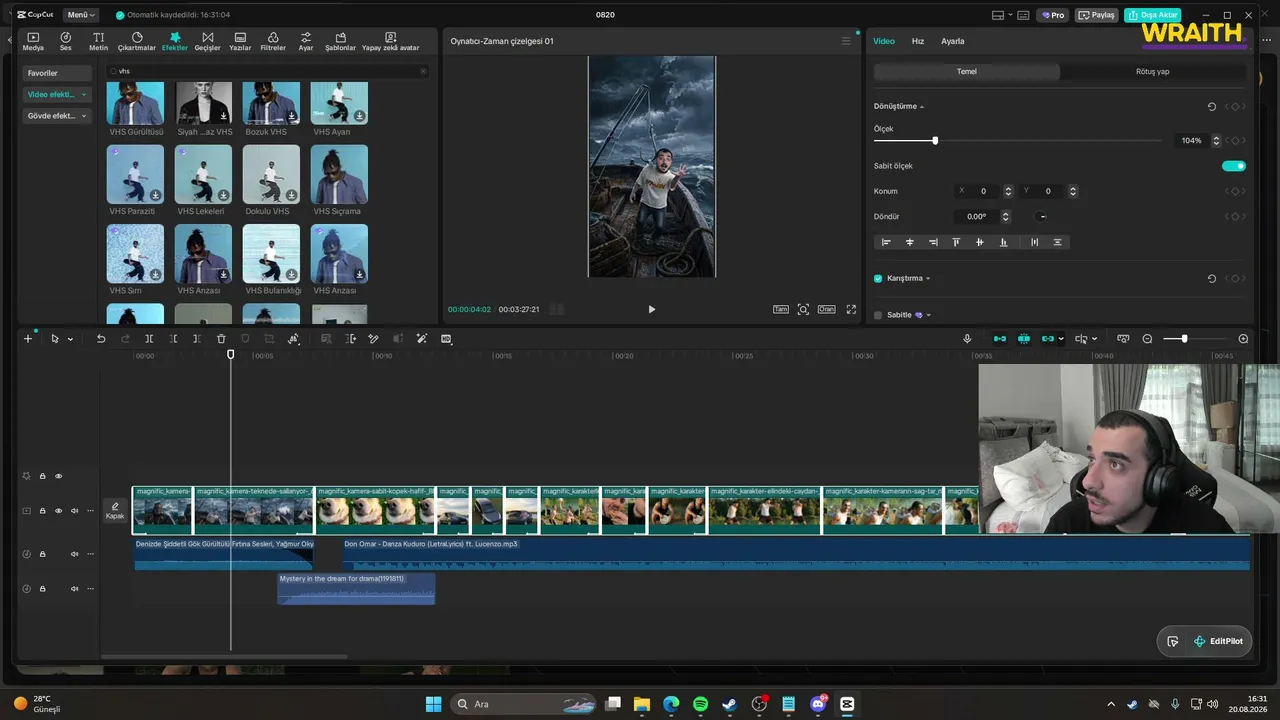This screenshot has height=720, width=1280.
Task: Select the Rötuş yap sub-tab
Action: click(x=1153, y=72)
